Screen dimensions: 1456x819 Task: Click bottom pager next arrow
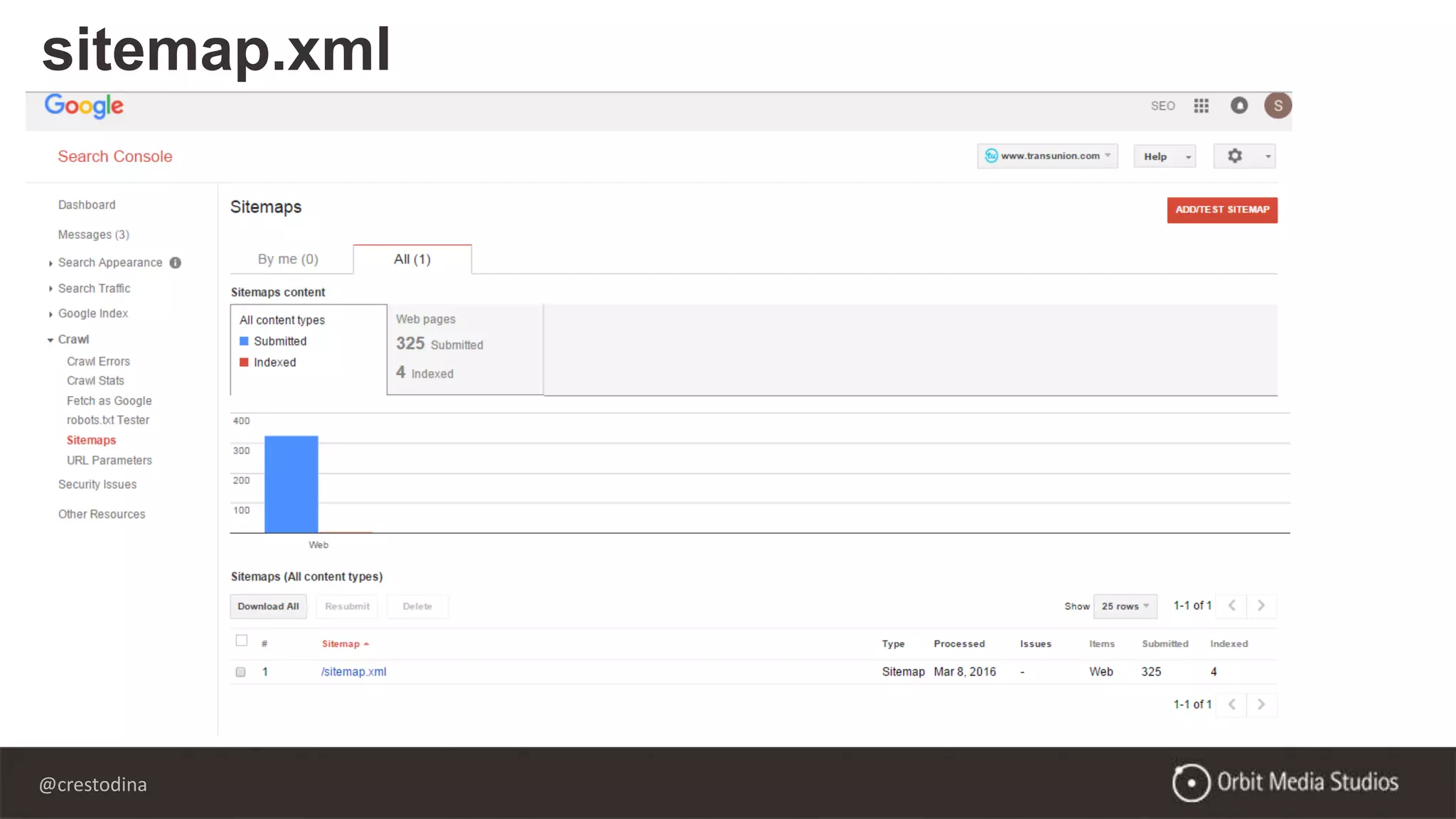pos(1261,705)
